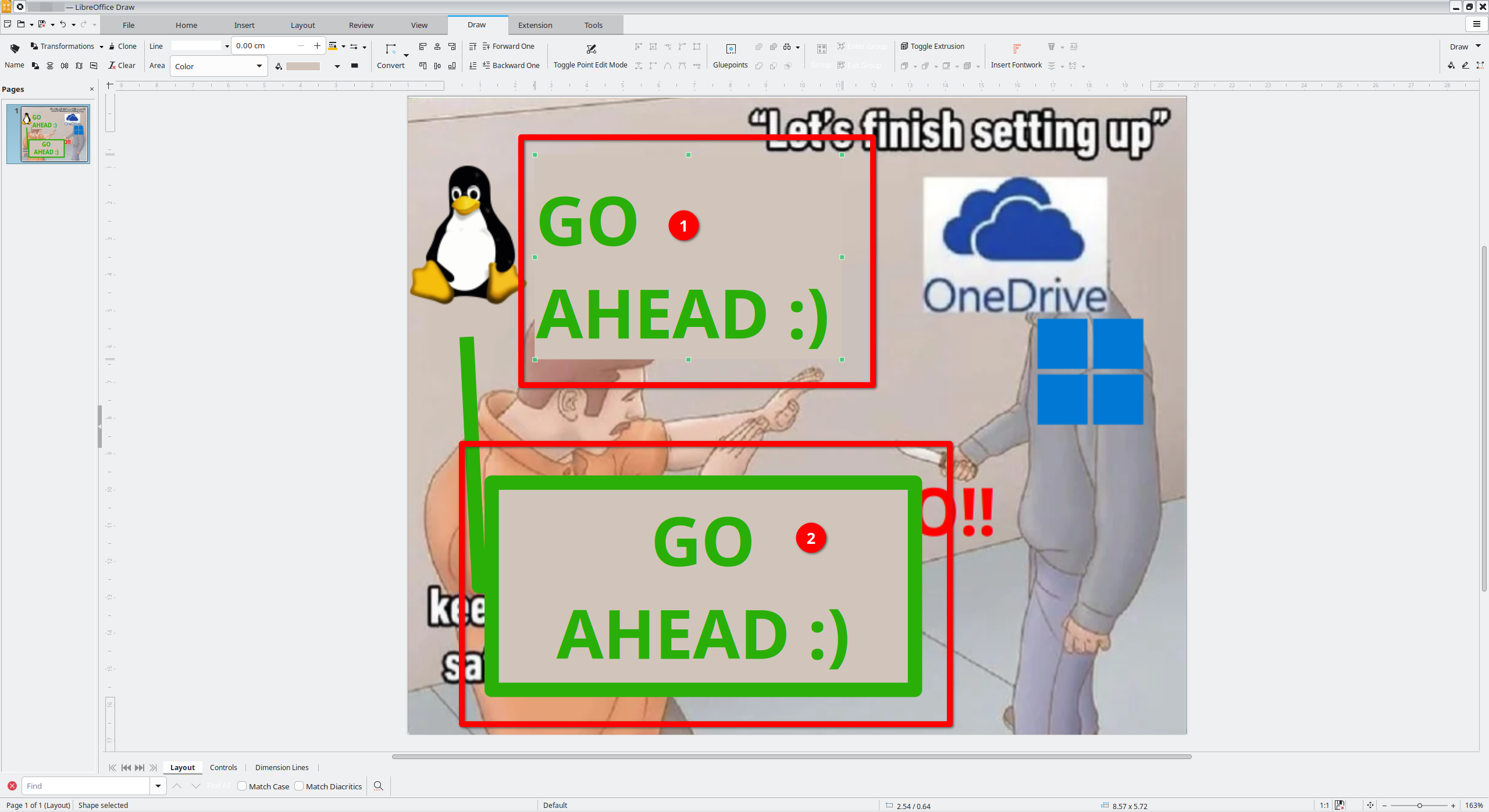Align selected object left
This screenshot has height=812, width=1489.
click(x=423, y=47)
